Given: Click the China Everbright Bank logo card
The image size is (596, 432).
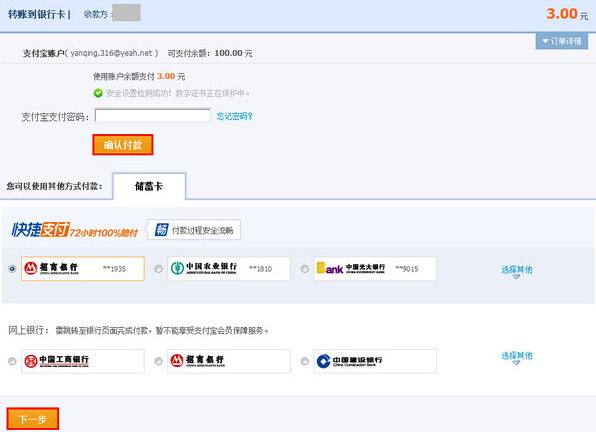Looking at the screenshot, I should [375, 269].
